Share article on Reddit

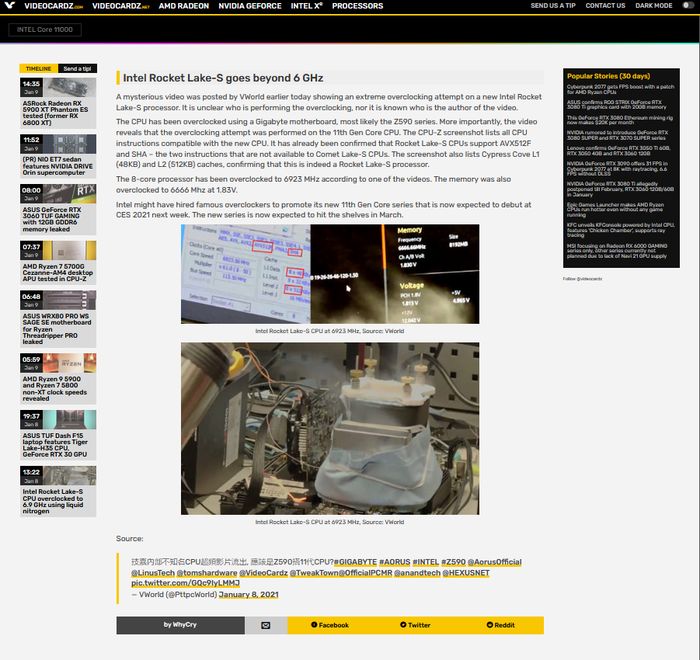coord(500,625)
